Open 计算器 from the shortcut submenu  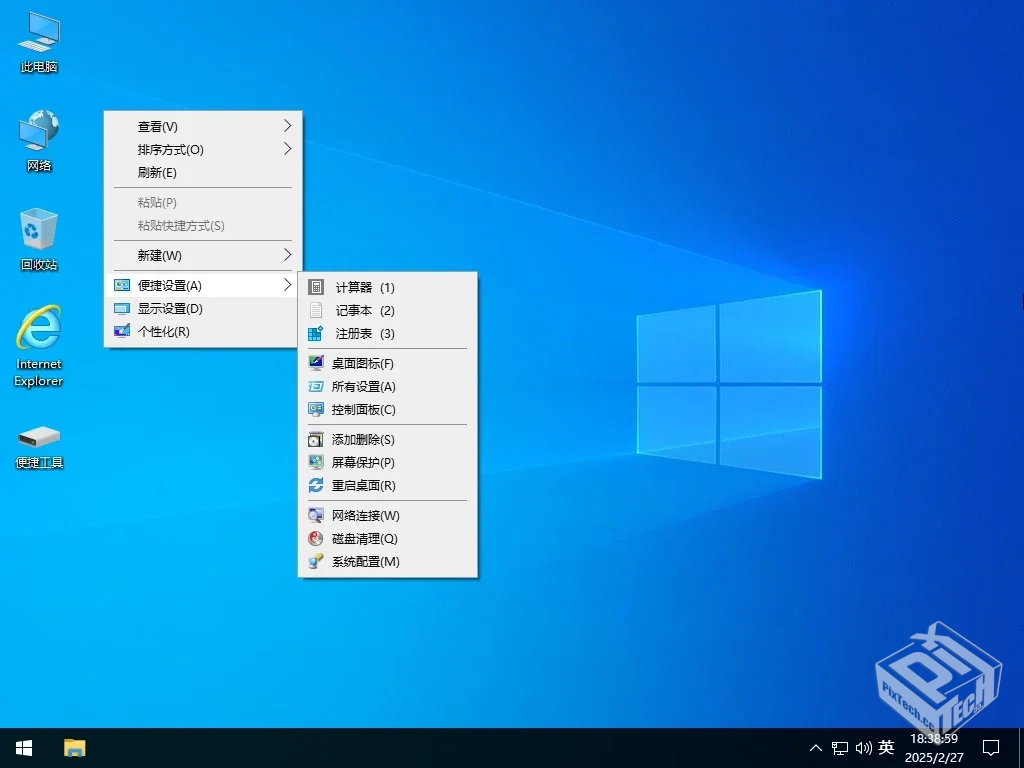point(358,287)
